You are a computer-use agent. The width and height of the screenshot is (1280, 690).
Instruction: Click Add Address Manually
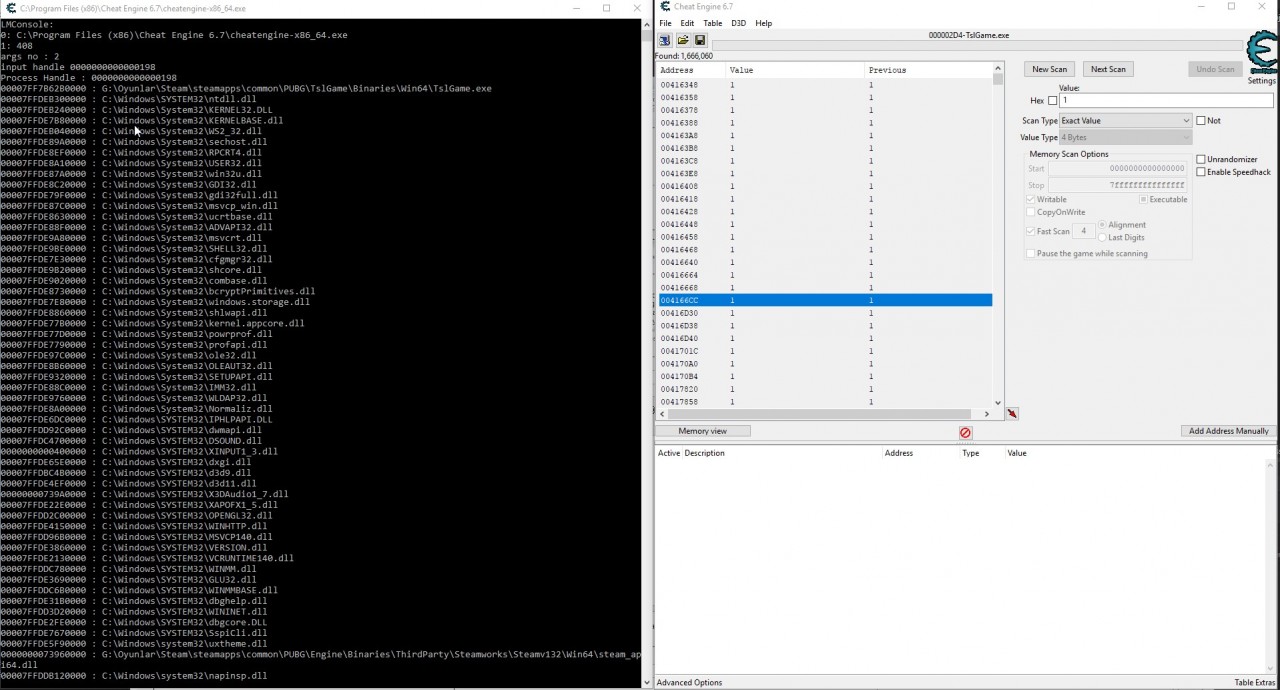pyautogui.click(x=1228, y=431)
